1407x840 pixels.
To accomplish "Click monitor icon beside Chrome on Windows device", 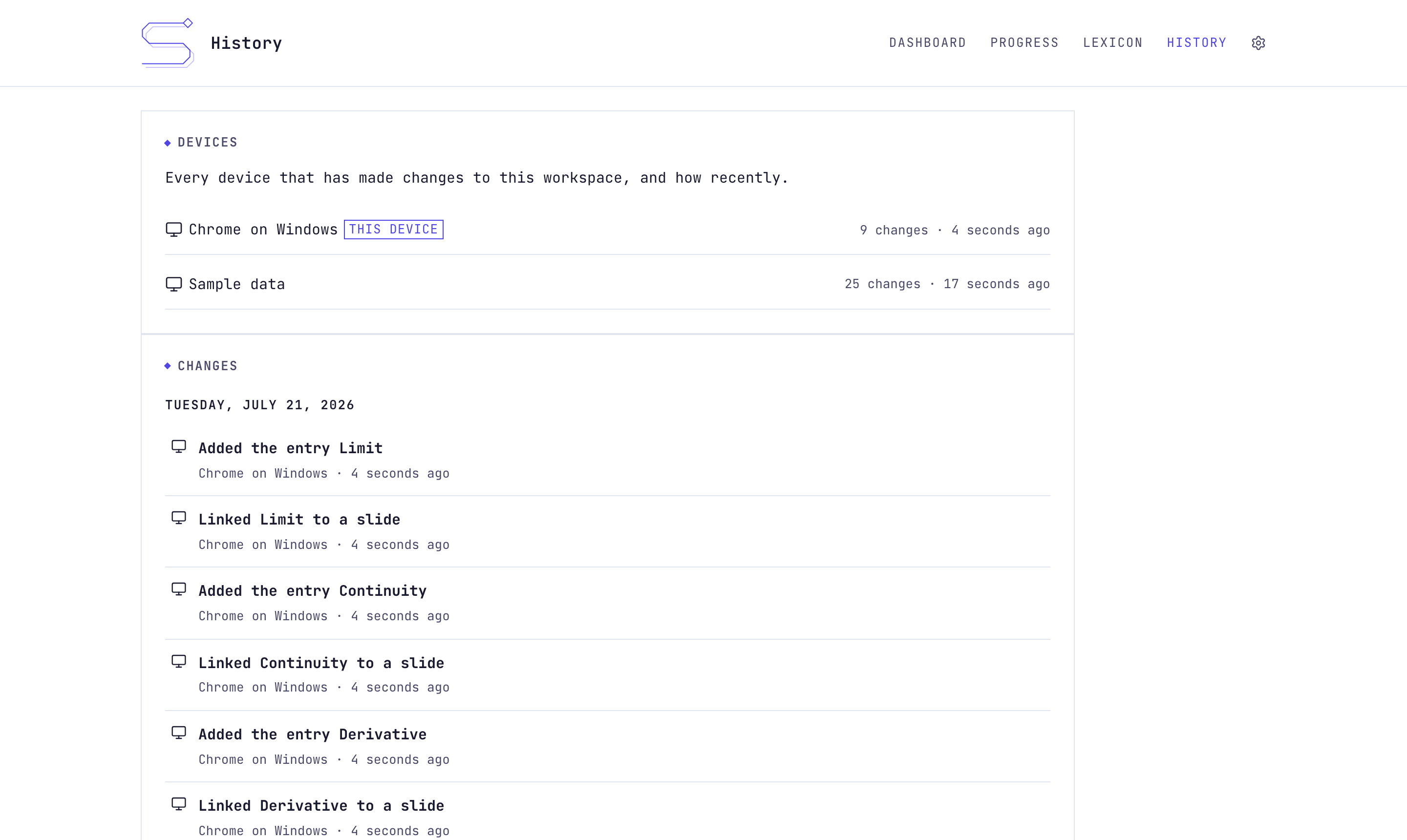I will click(x=174, y=230).
